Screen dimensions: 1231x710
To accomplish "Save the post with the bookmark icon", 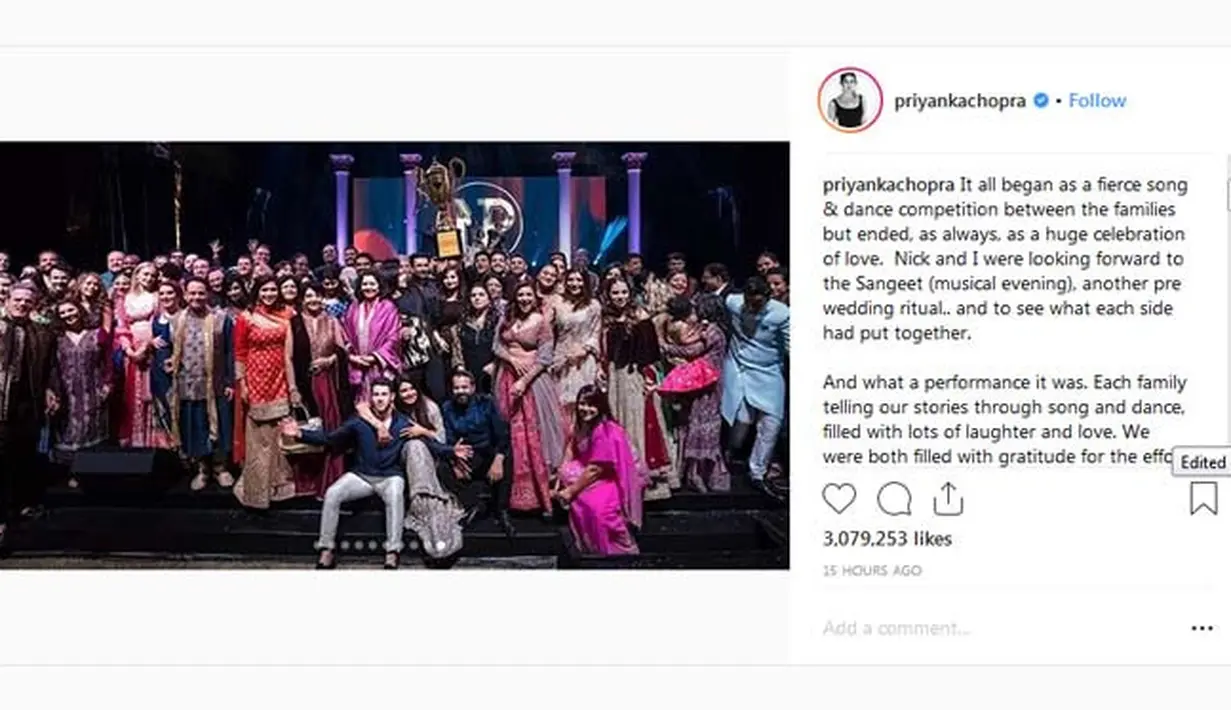I will click(1203, 498).
